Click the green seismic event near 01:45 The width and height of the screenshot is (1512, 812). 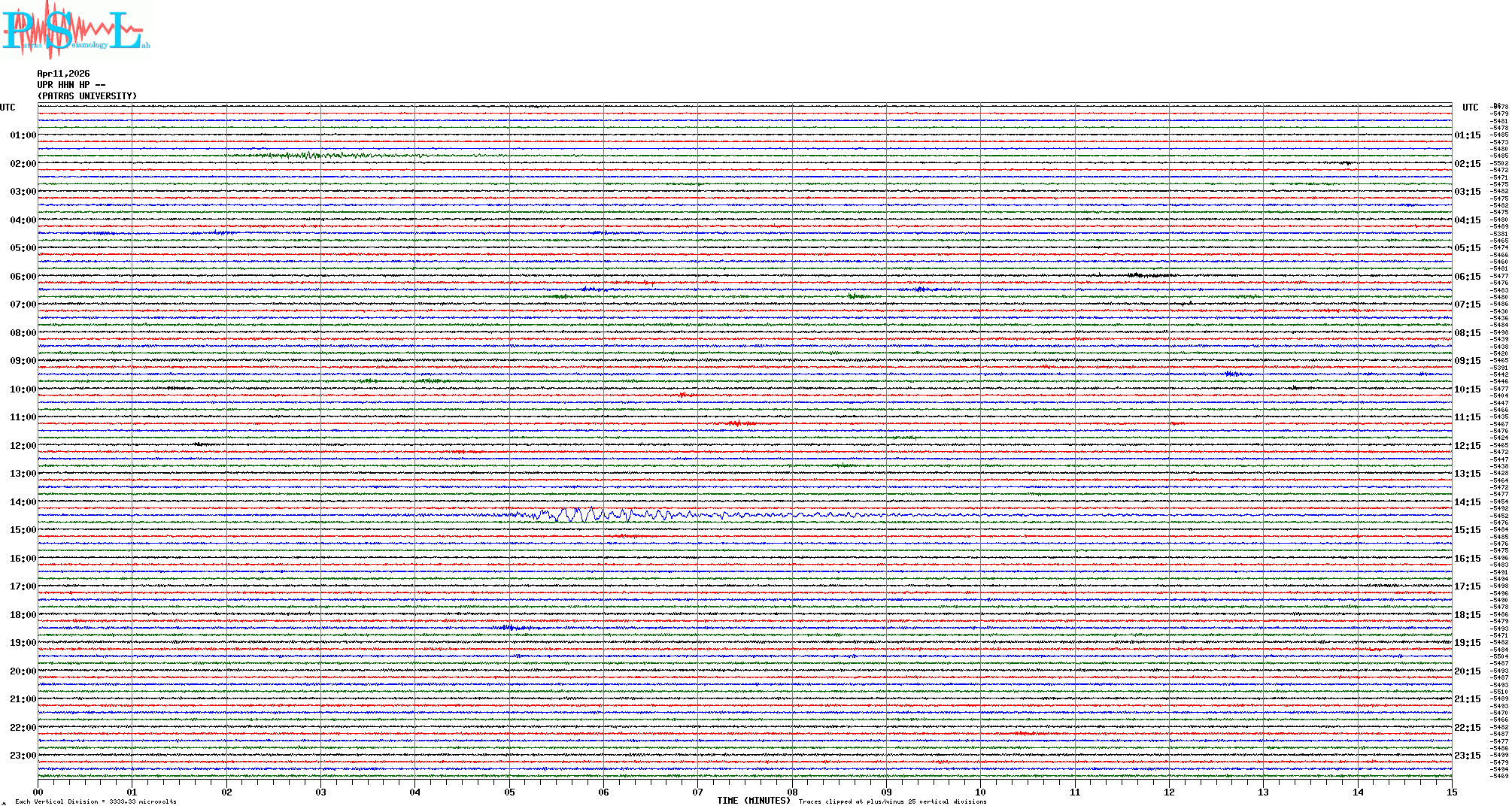click(x=301, y=156)
